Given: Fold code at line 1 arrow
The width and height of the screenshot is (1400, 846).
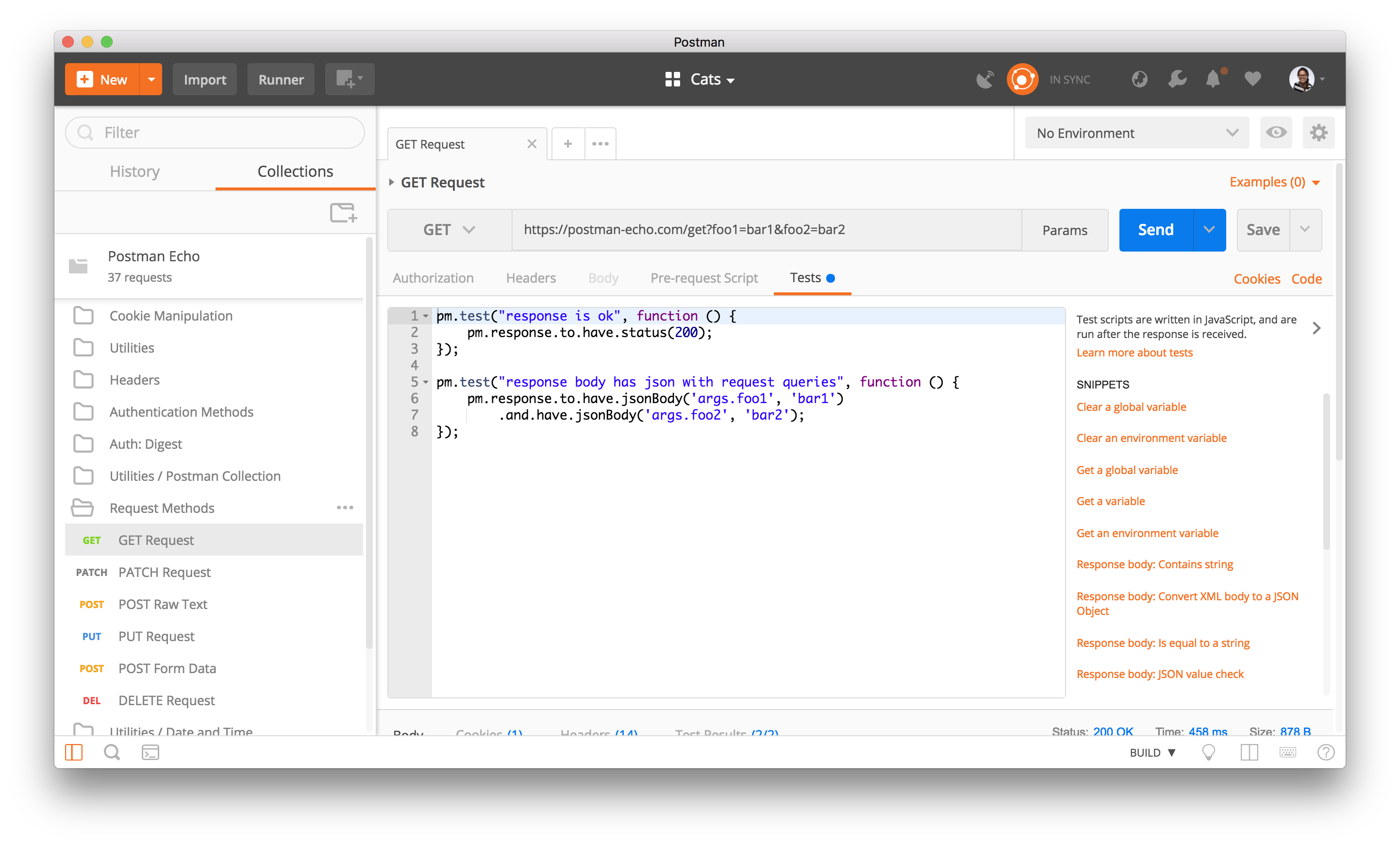Looking at the screenshot, I should point(426,316).
